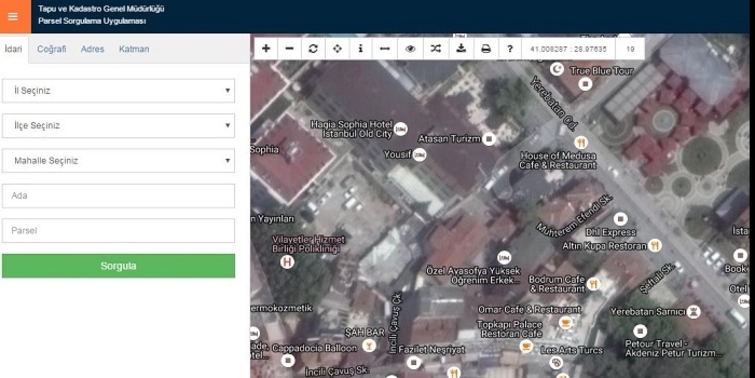Click the Atasan Turizm map marker
Image resolution: width=755 pixels, height=378 pixels.
[489, 139]
